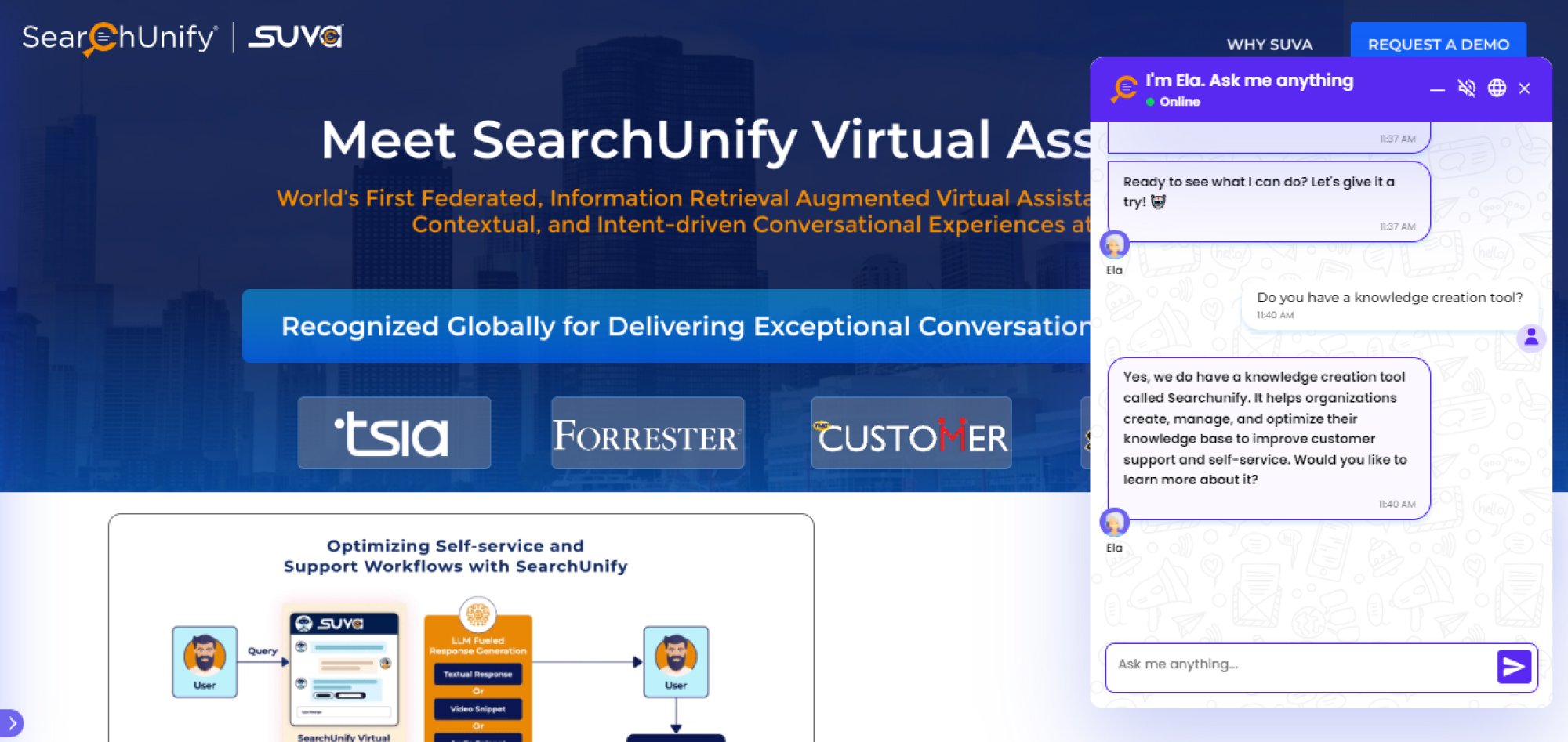Image resolution: width=1568 pixels, height=742 pixels.
Task: Close the Ela chat window
Action: pos(1524,89)
